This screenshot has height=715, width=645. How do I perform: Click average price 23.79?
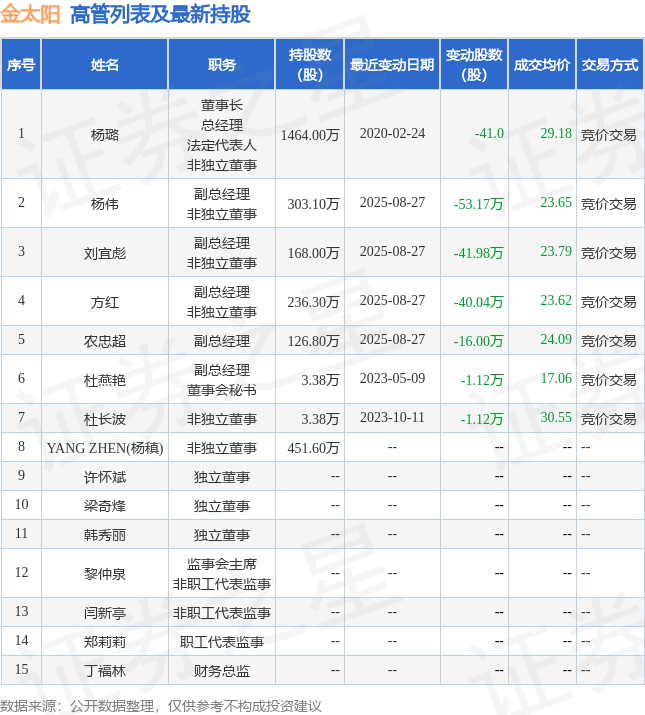pyautogui.click(x=556, y=251)
